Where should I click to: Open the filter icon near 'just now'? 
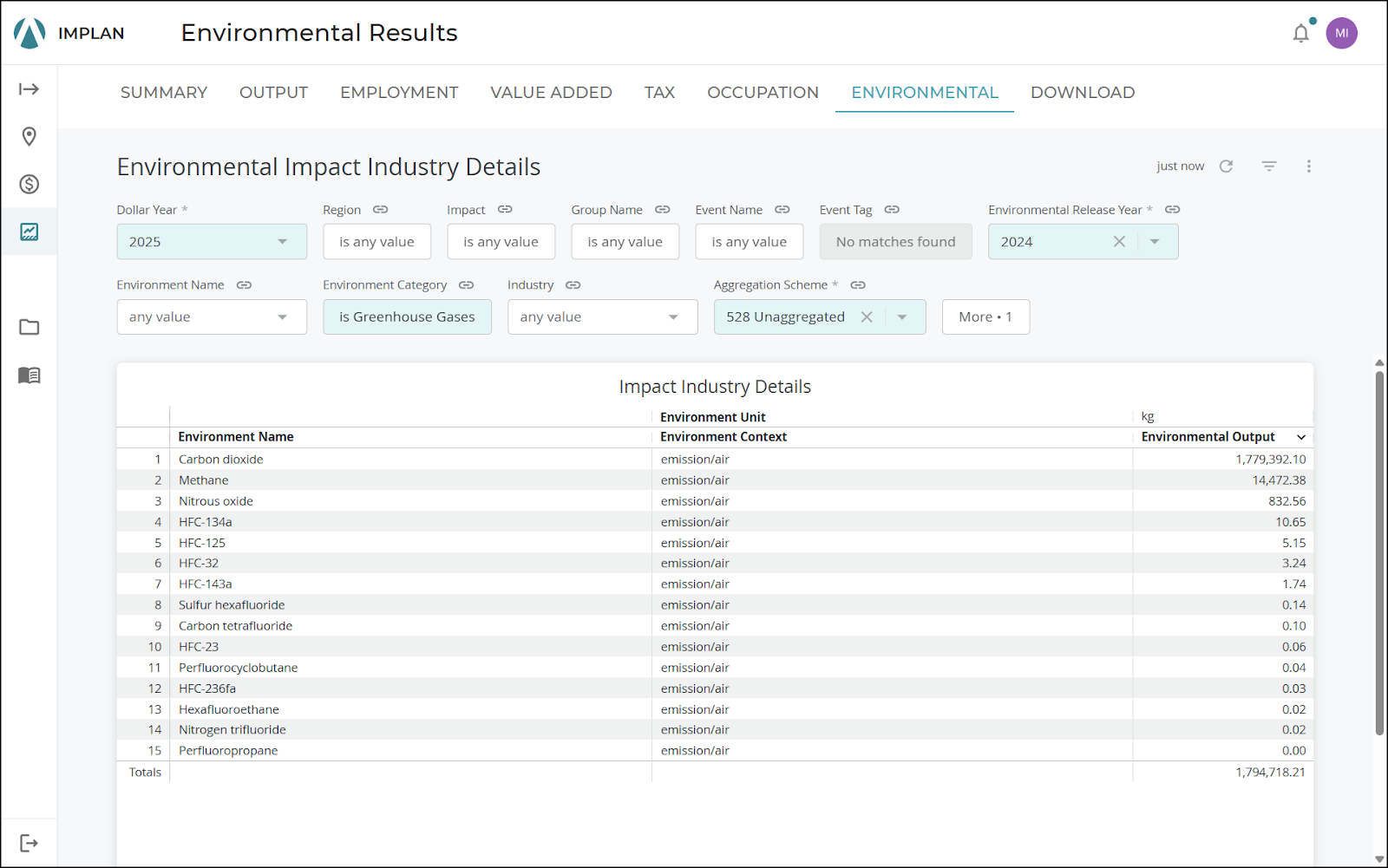click(1268, 166)
